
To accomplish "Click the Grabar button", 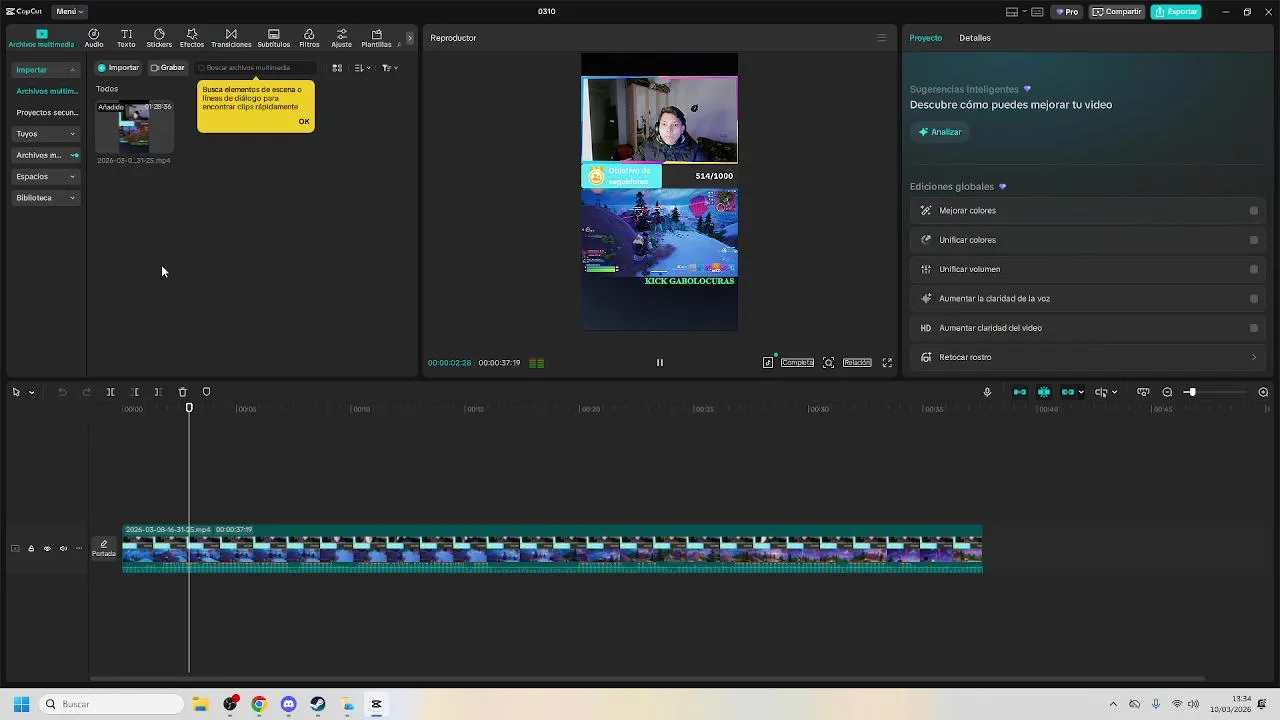I will pyautogui.click(x=167, y=68).
